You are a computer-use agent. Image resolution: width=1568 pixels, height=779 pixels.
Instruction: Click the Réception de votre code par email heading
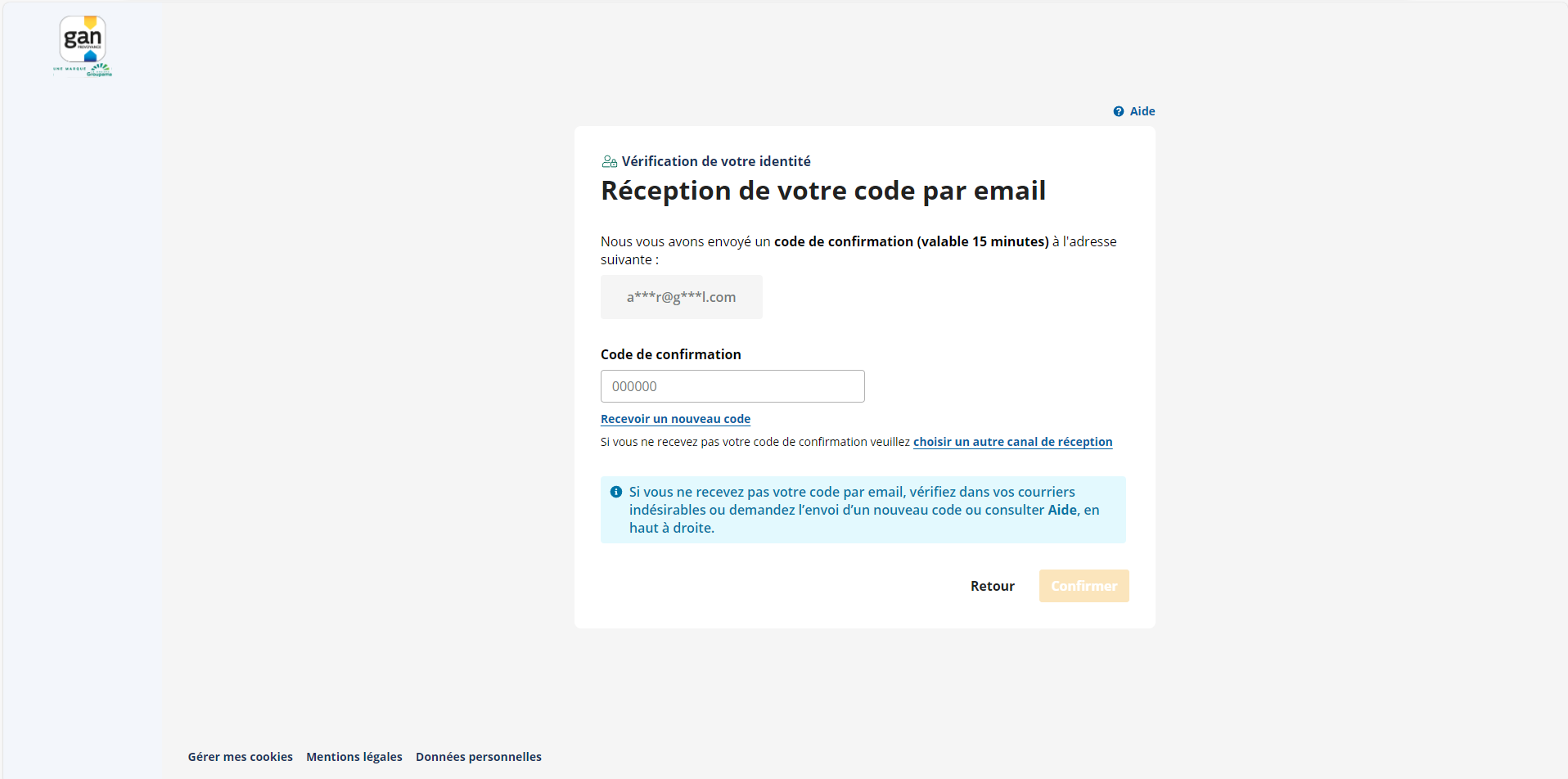823,191
